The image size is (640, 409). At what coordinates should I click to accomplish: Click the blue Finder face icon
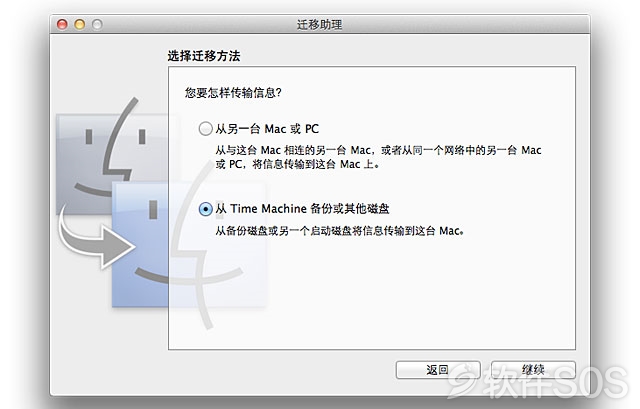click(x=189, y=245)
